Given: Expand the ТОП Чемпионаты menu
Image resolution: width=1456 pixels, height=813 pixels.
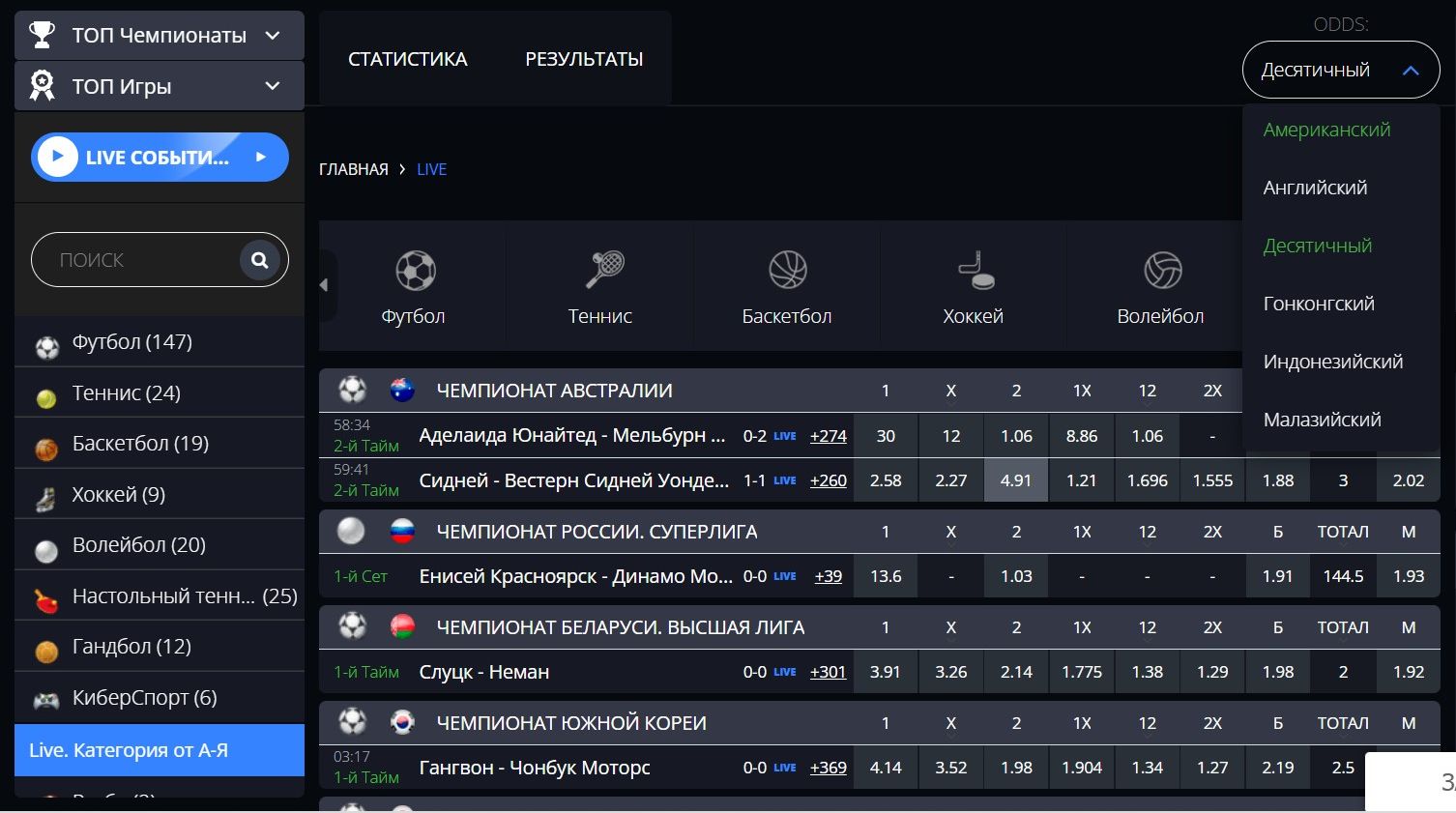Looking at the screenshot, I should 160,36.
